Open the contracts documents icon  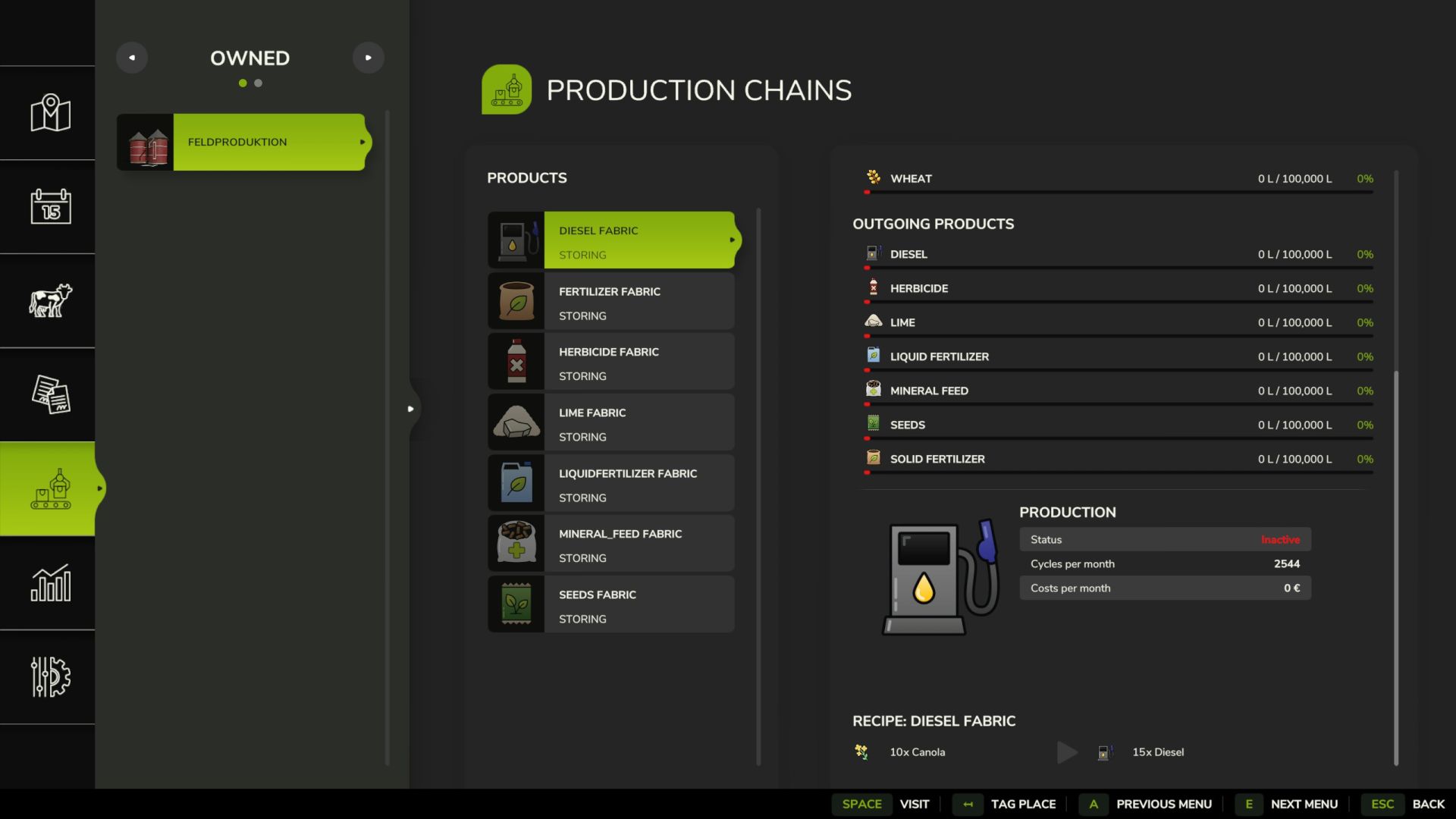(50, 394)
